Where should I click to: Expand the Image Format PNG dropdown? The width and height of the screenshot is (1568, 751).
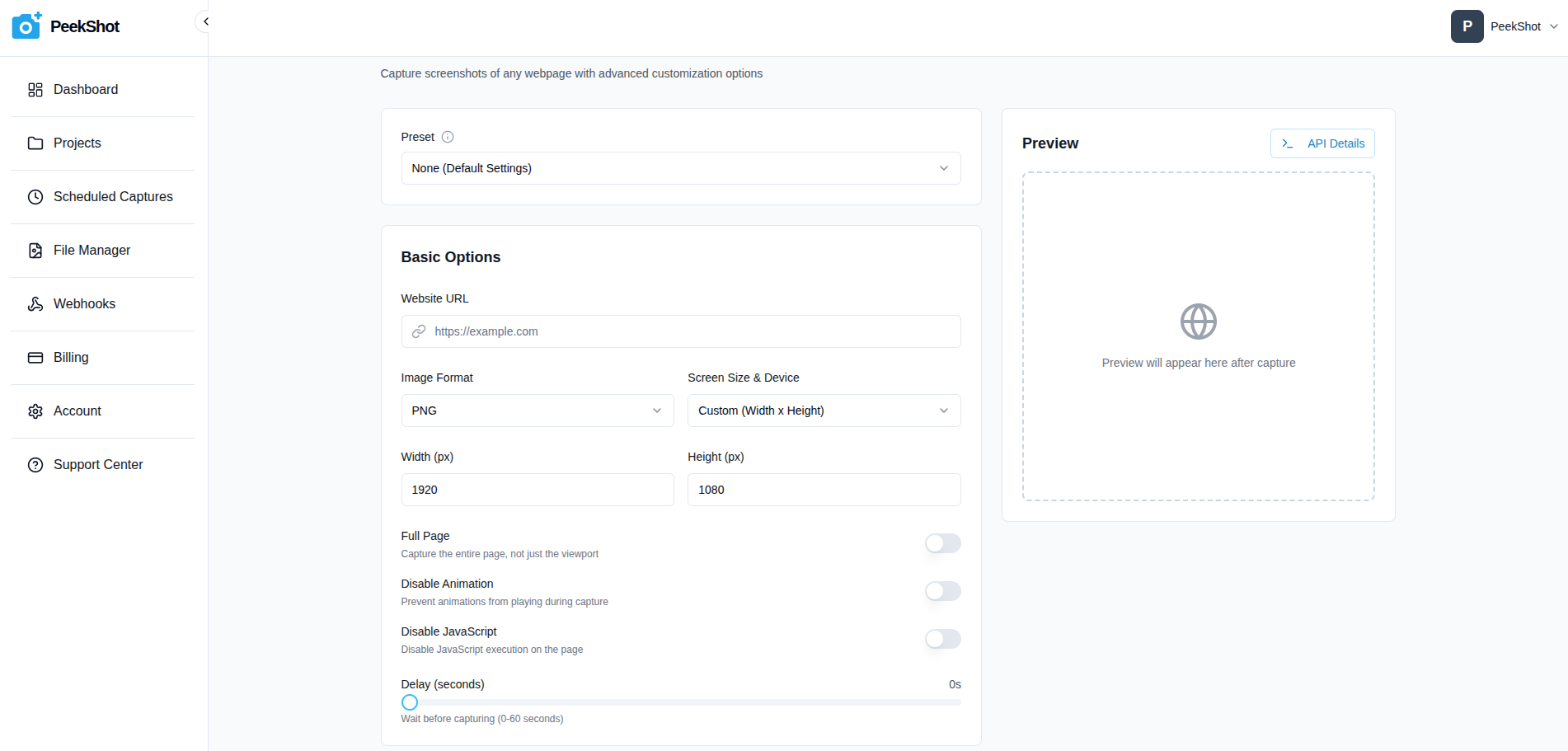pos(537,411)
